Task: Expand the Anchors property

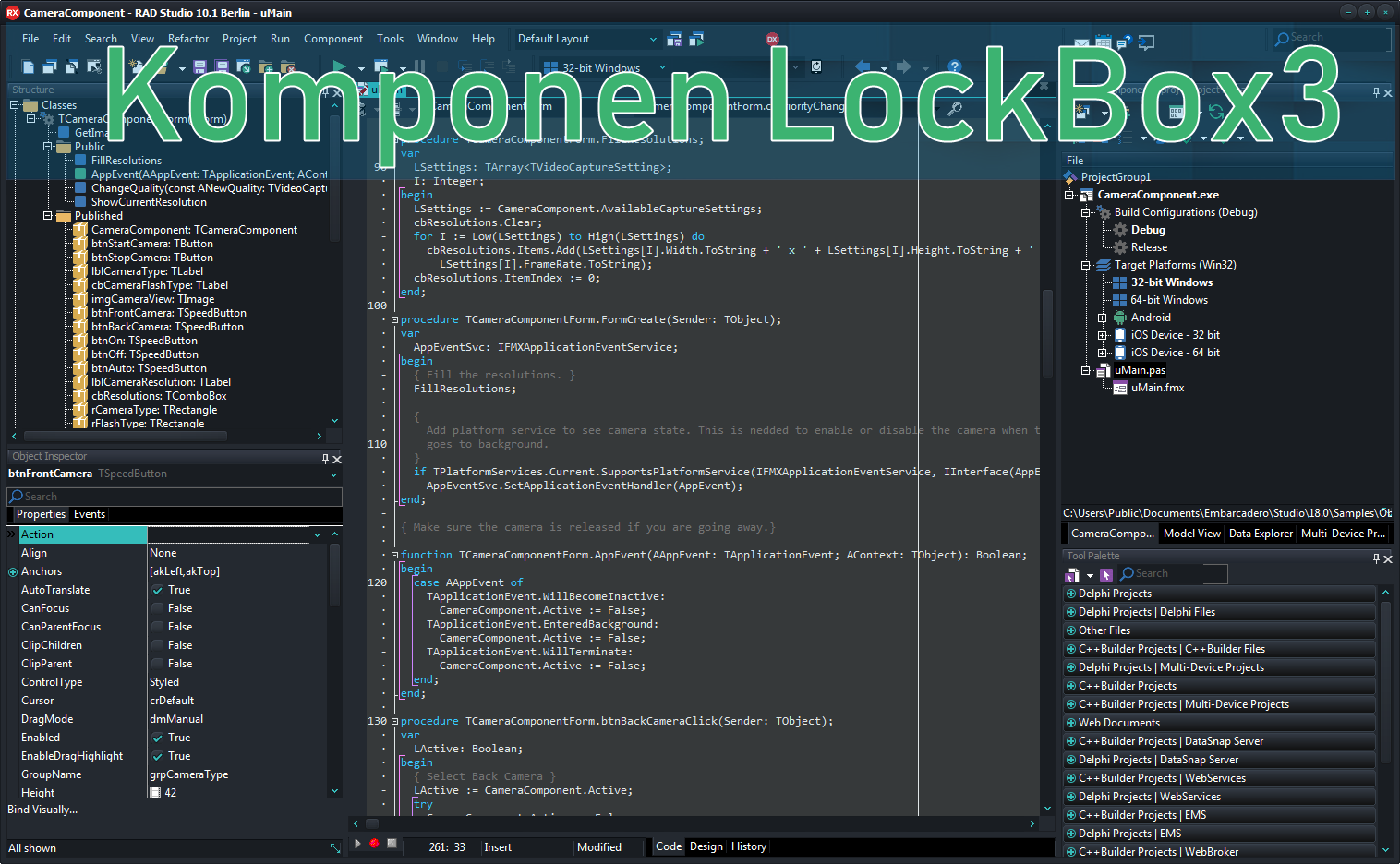Action: pos(13,571)
